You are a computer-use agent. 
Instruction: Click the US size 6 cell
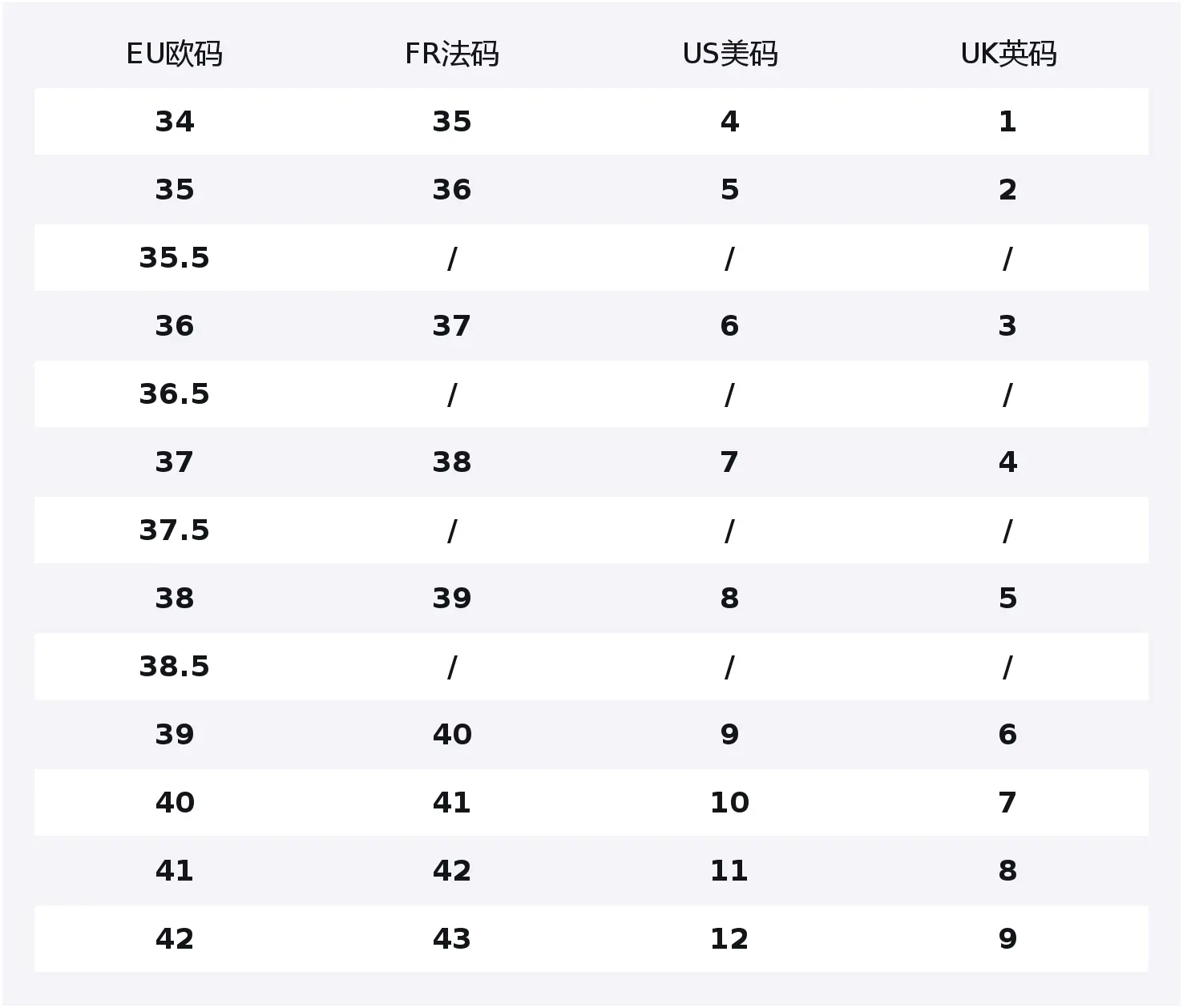[x=729, y=326]
